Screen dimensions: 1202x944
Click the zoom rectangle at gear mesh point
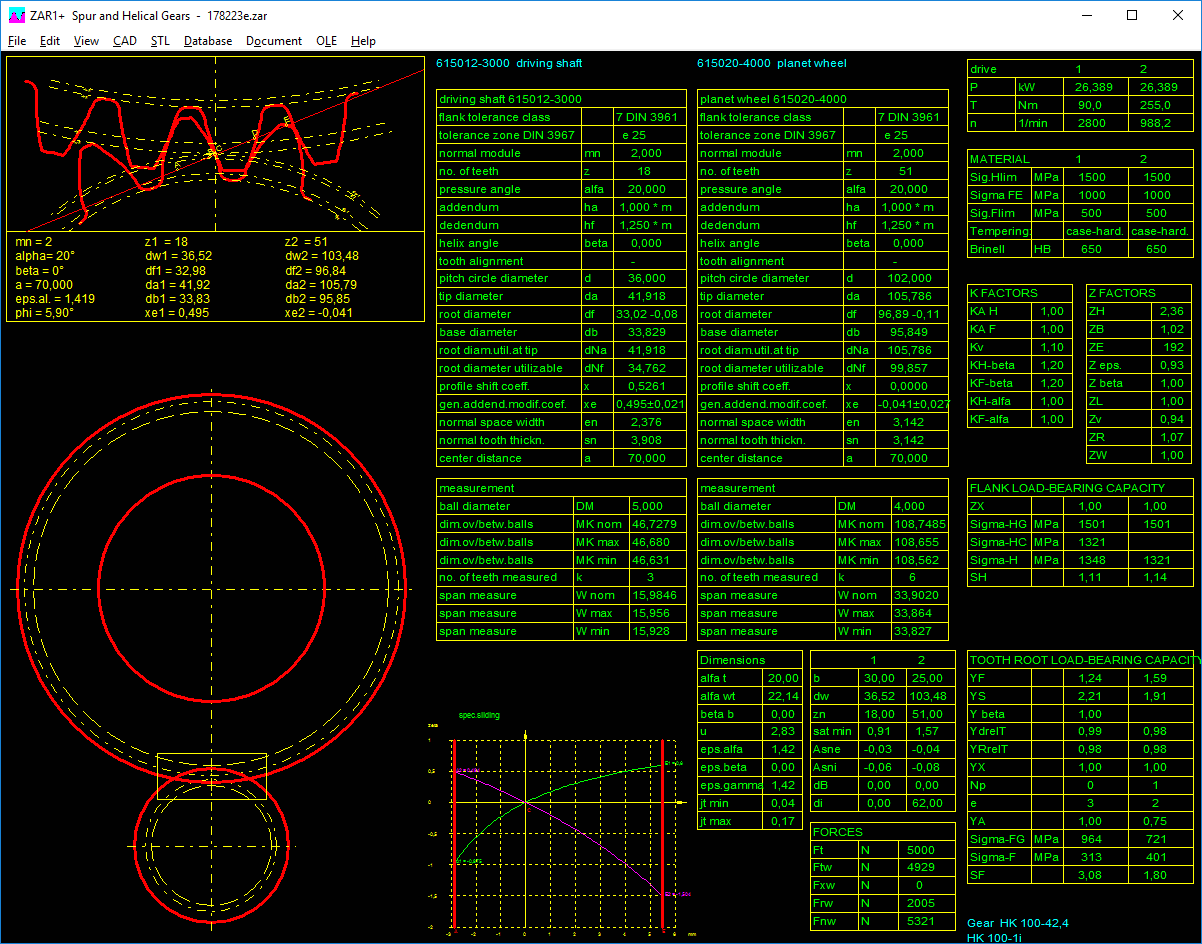212,776
